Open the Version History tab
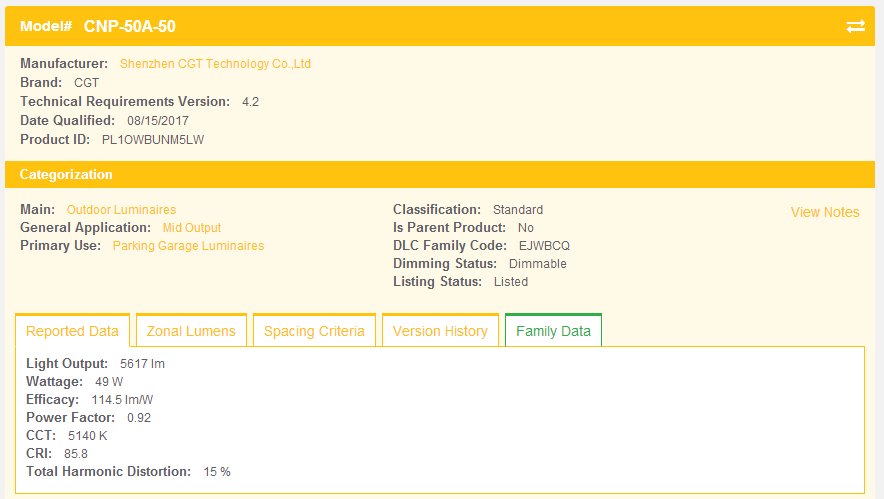The height and width of the screenshot is (499, 884). coord(440,331)
